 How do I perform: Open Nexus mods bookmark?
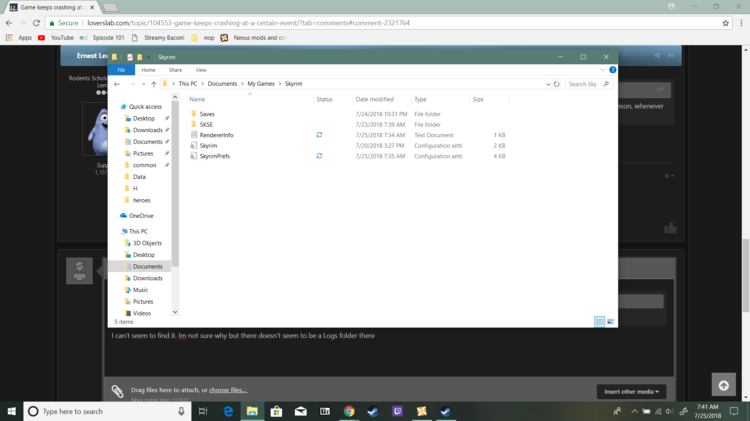[254, 38]
